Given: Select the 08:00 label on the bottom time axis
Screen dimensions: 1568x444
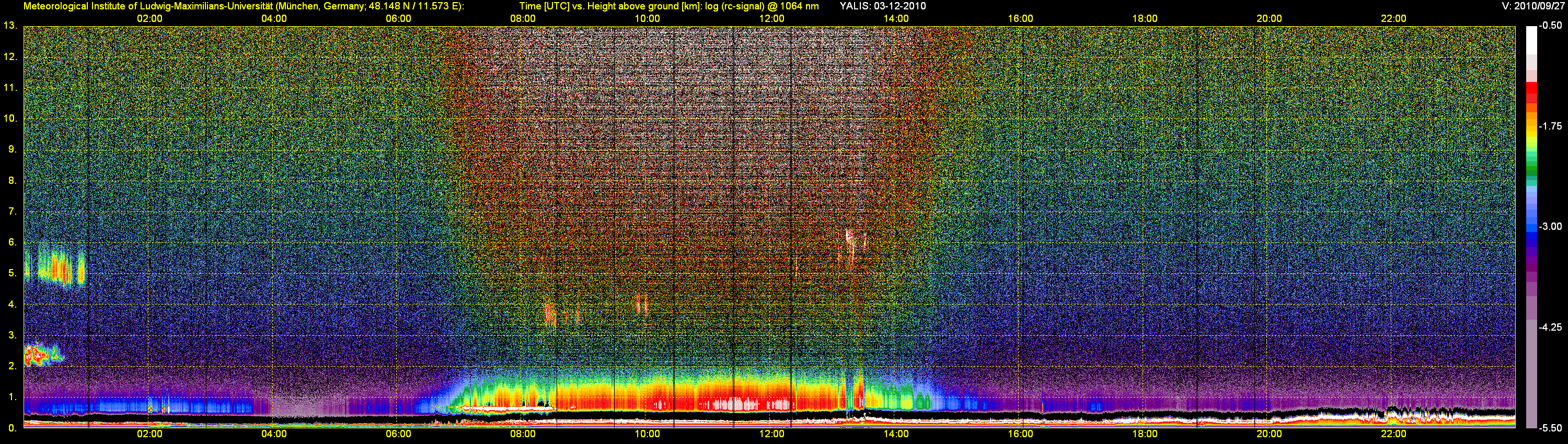Looking at the screenshot, I should coord(523,434).
